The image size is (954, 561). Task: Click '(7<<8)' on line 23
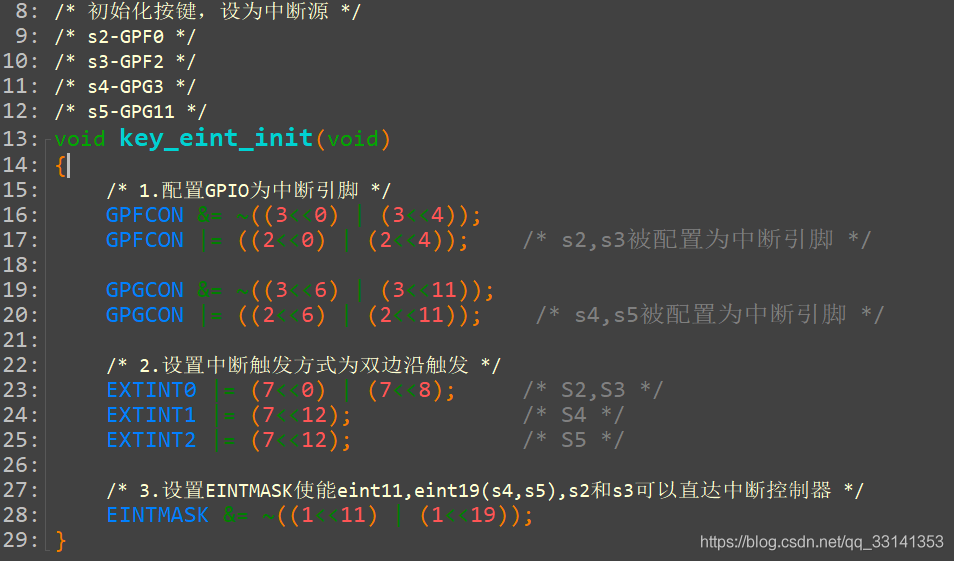pyautogui.click(x=406, y=389)
